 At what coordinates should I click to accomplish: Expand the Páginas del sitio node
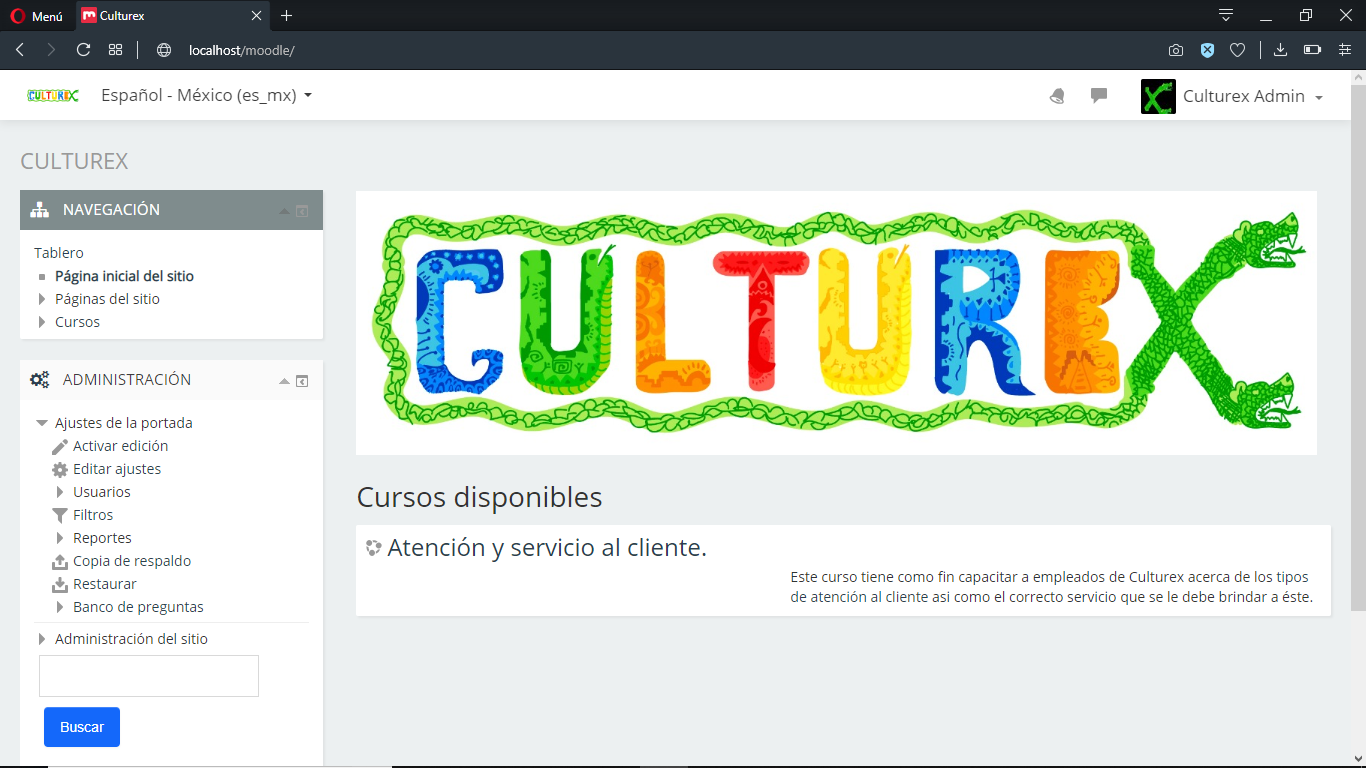coord(42,299)
